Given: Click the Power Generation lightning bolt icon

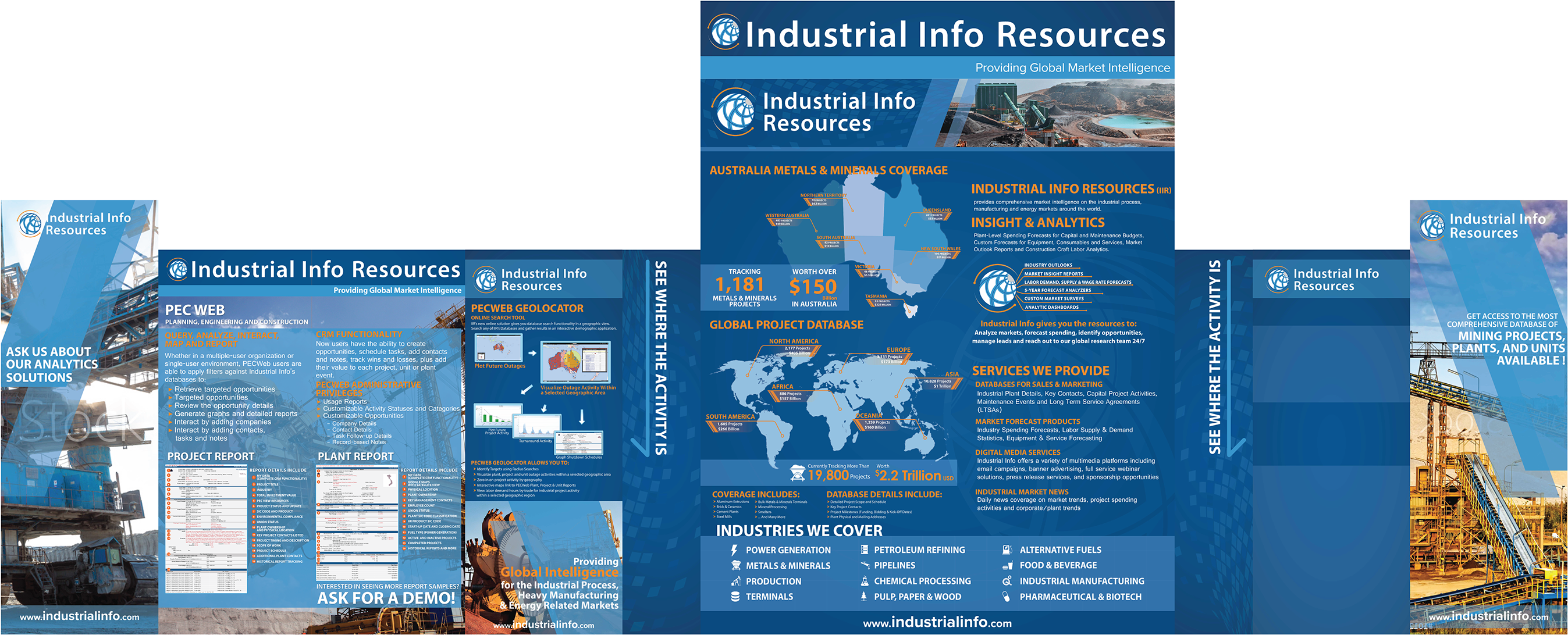Looking at the screenshot, I should [x=735, y=550].
